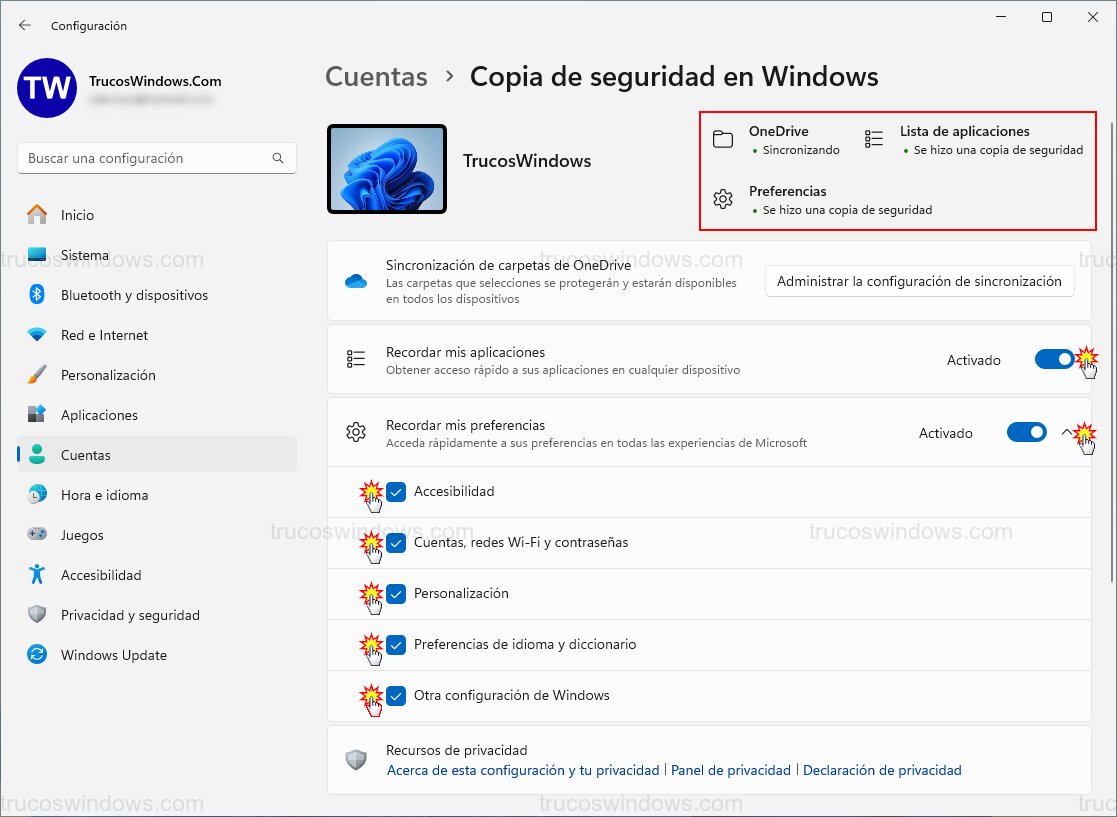Go back to Cuentas via the breadcrumb
This screenshot has height=817, width=1117.
(376, 76)
